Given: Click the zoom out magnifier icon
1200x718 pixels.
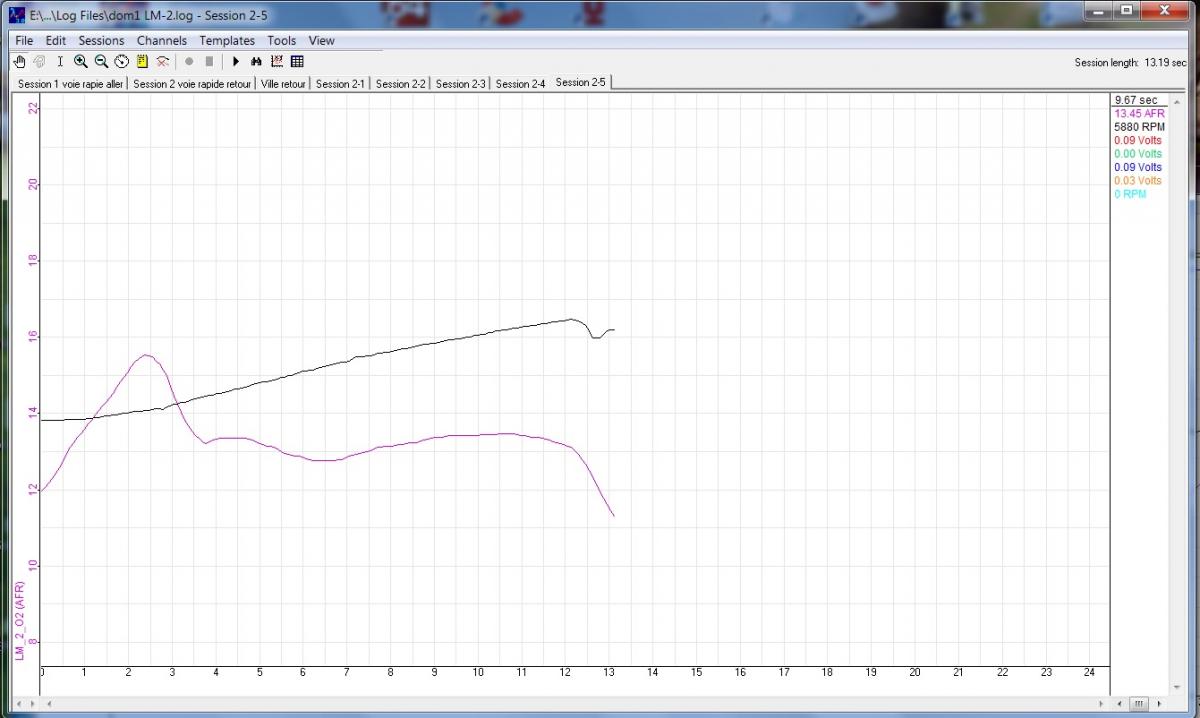Looking at the screenshot, I should [x=101, y=61].
